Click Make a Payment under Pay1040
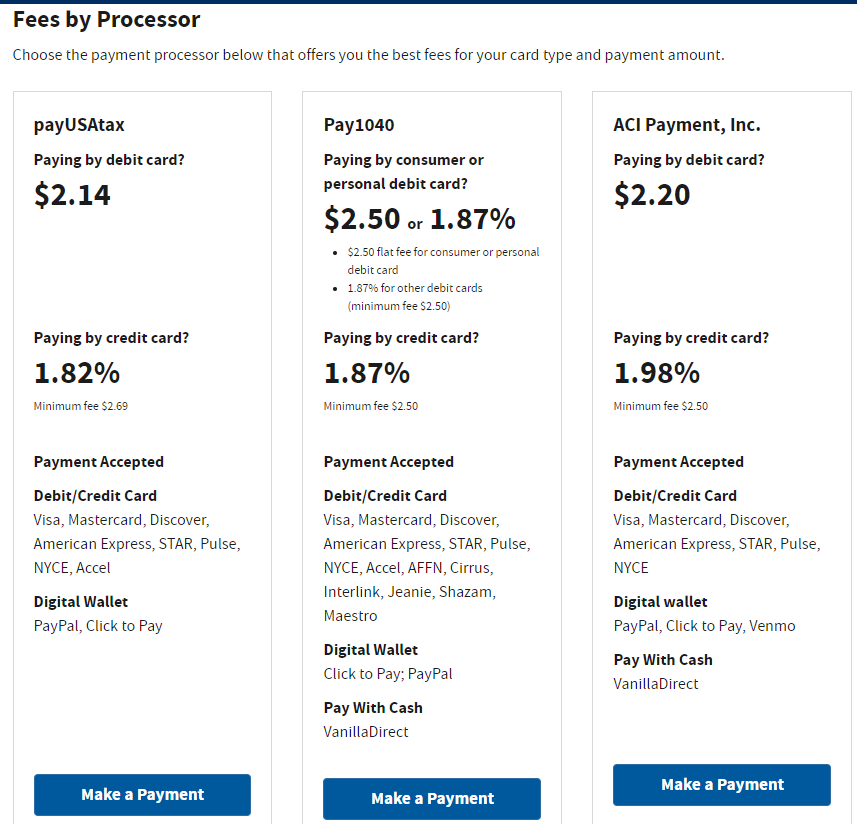Screen dimensions: 857x824 [432, 799]
